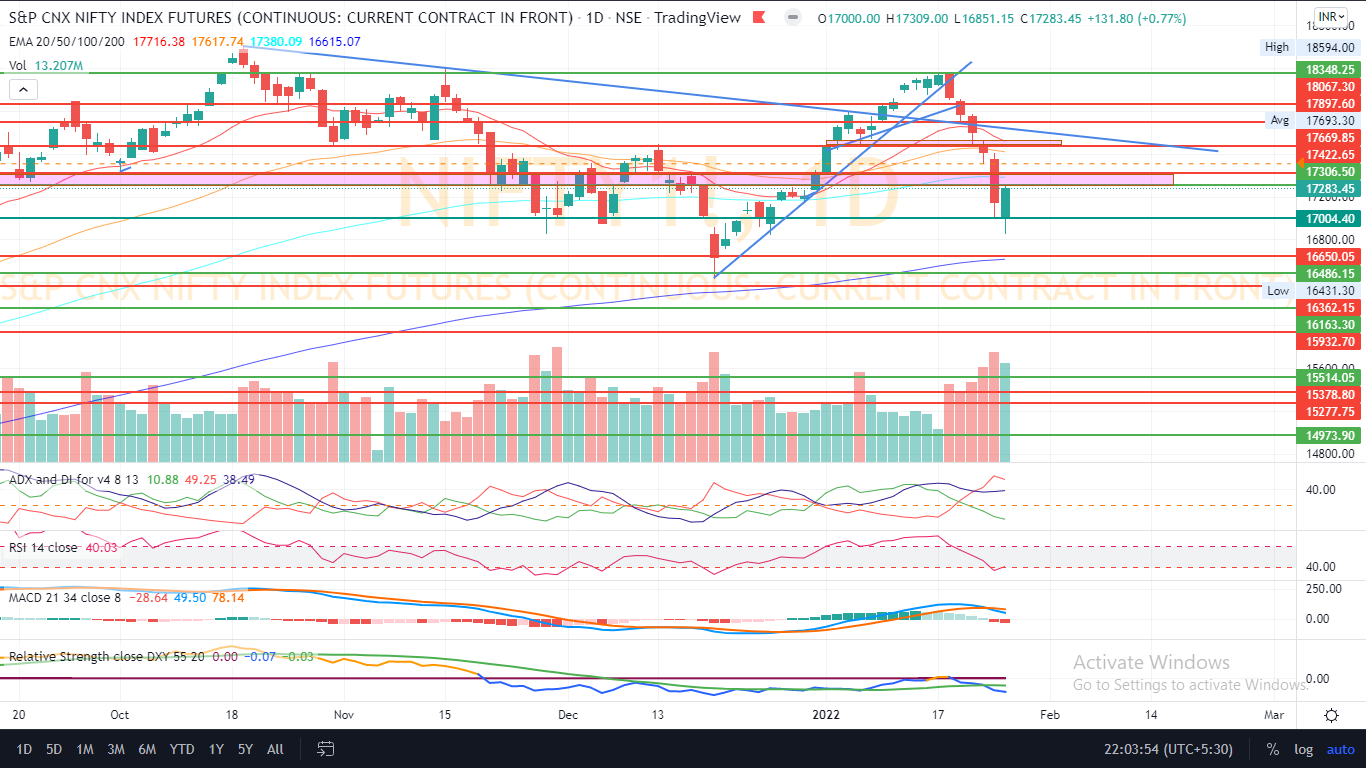Image resolution: width=1366 pixels, height=768 pixels.
Task: Select the Relative Strength DXY legend
Action: pyautogui.click(x=108, y=657)
